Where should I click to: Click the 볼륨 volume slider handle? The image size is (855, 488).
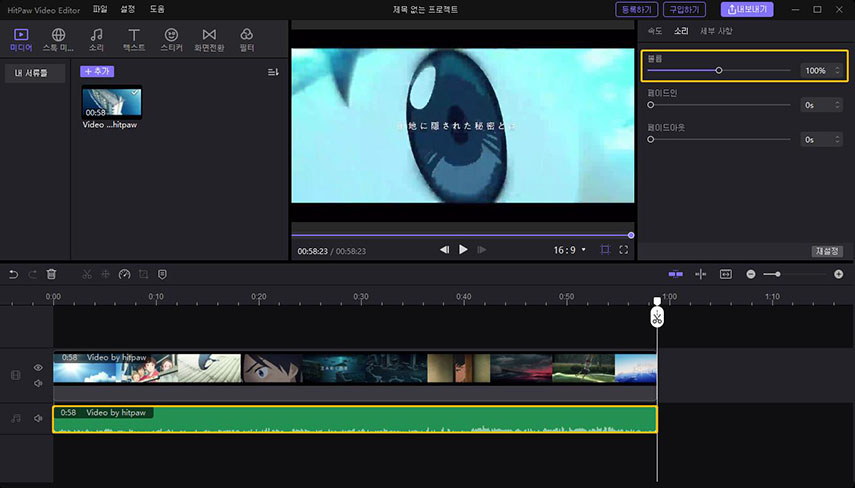(719, 70)
